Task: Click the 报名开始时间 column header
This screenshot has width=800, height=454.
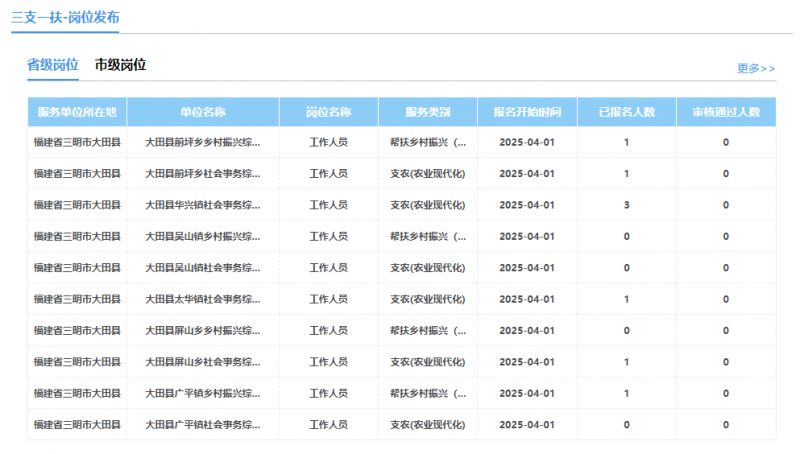Action: [526, 111]
